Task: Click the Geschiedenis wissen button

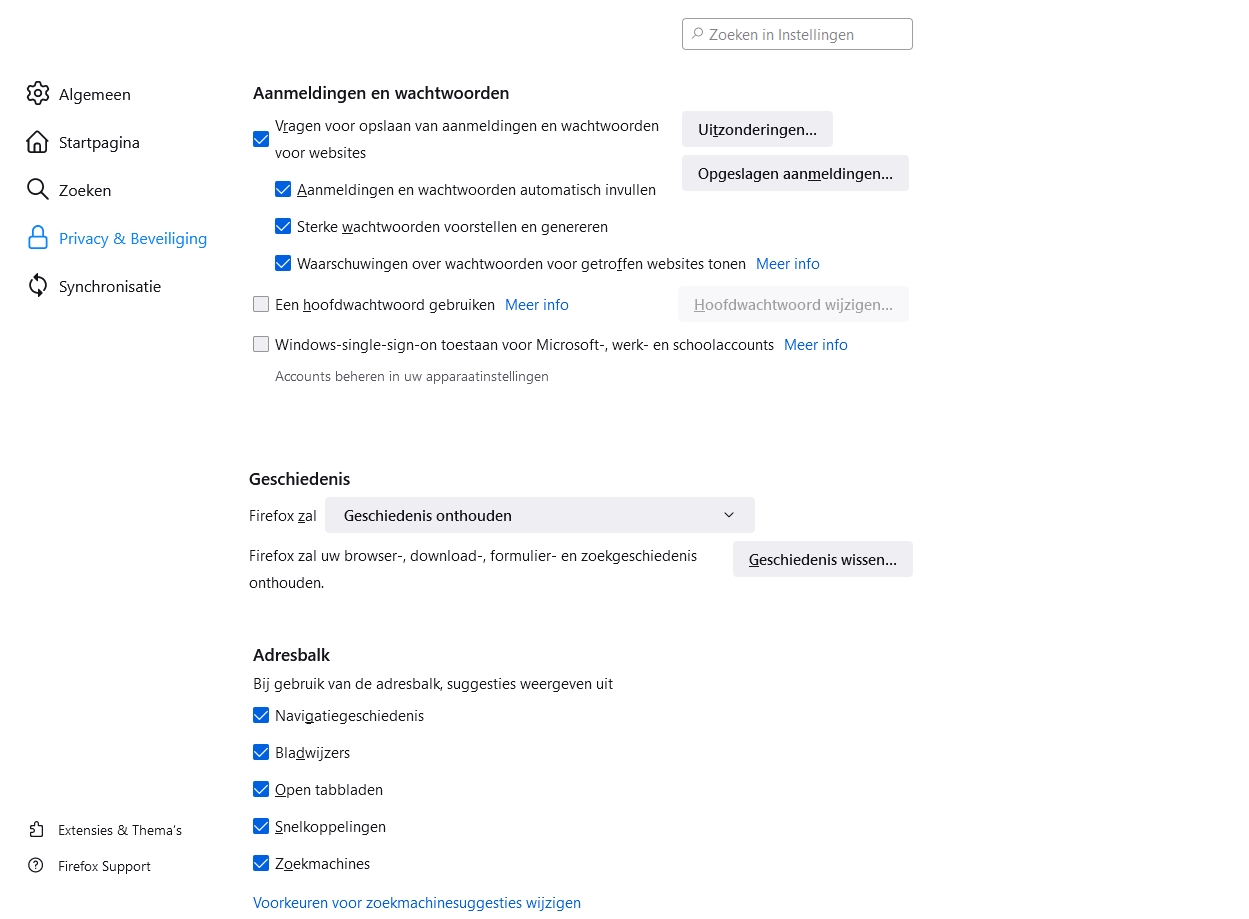Action: [x=822, y=559]
